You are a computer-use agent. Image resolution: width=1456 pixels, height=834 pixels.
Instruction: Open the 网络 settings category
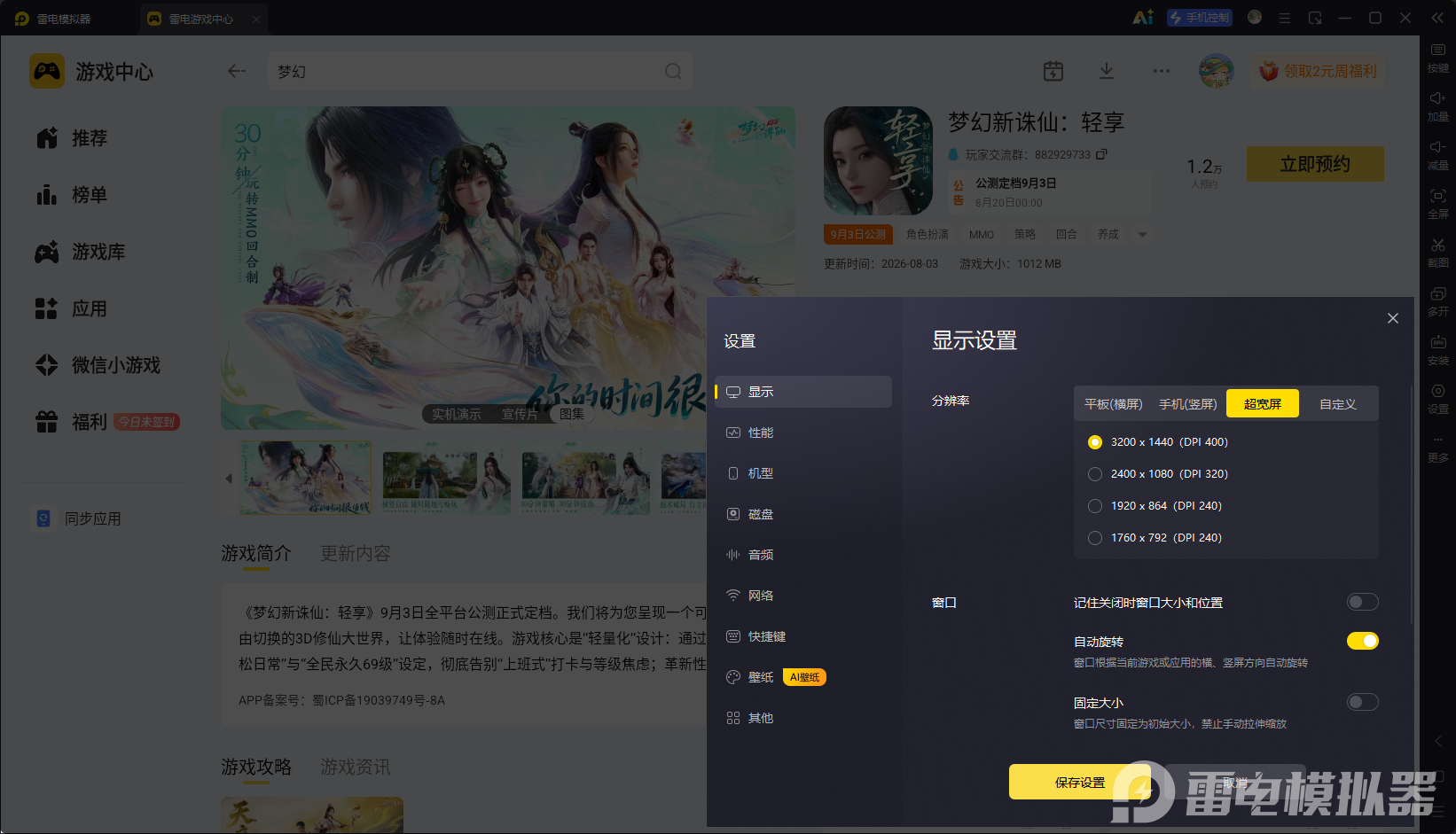tap(803, 596)
